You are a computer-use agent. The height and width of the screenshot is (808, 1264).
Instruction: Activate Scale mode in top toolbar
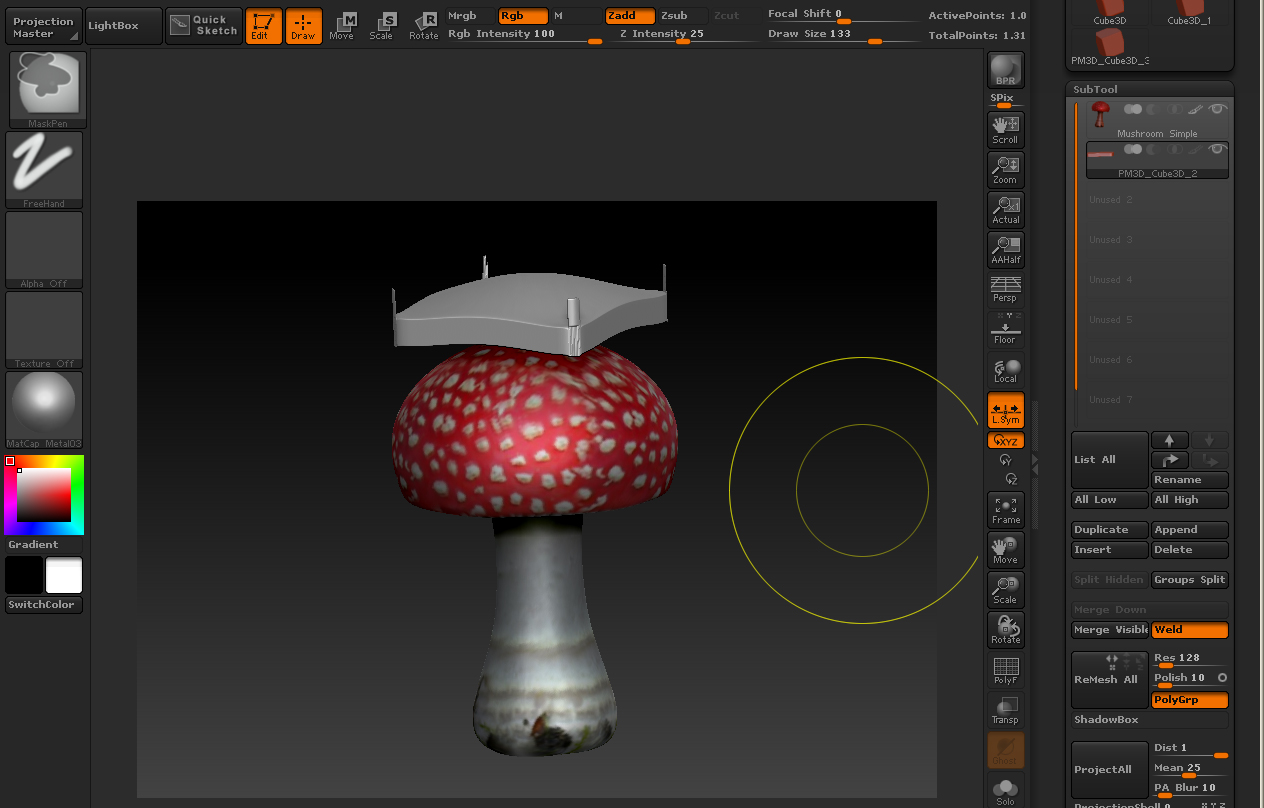tap(382, 26)
